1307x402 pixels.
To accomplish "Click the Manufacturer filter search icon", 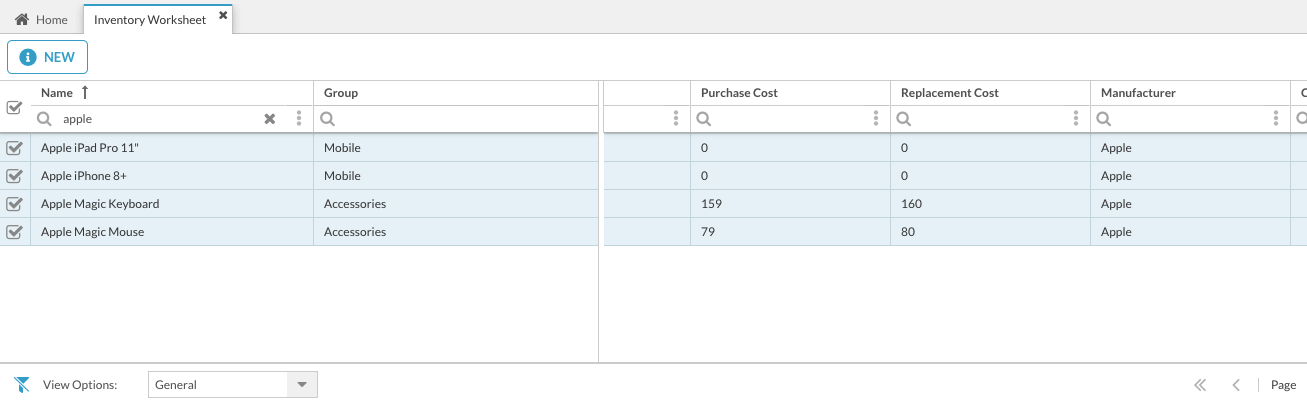I will click(1104, 119).
